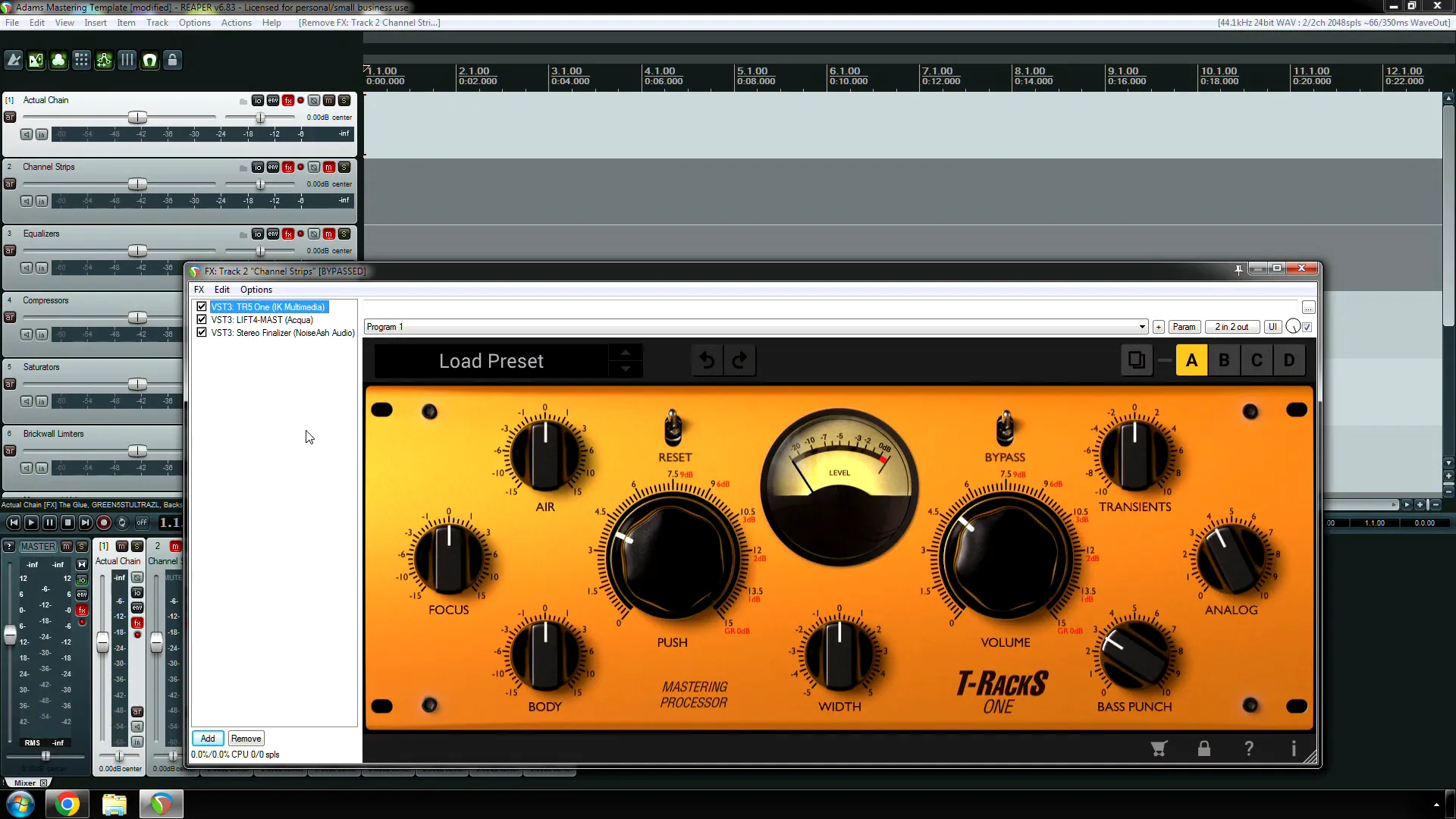Uncheck VST3: TR5 One plugin checkbox
The height and width of the screenshot is (819, 1456).
coord(202,306)
